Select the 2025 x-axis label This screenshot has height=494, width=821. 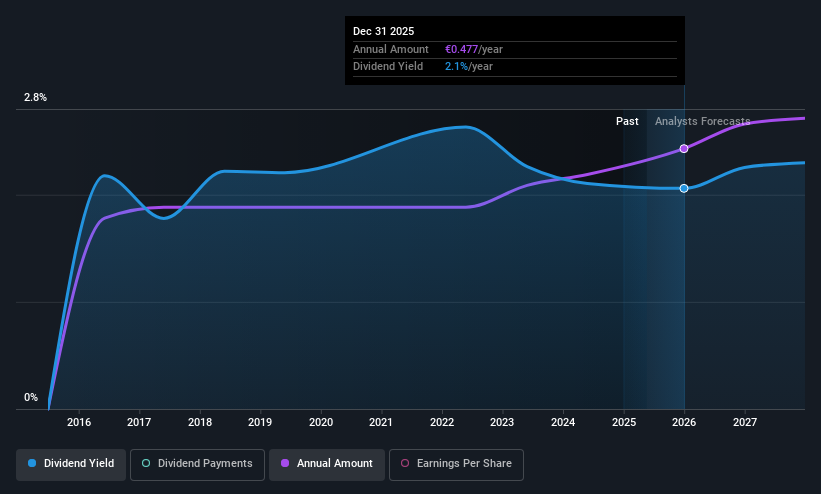pos(624,422)
